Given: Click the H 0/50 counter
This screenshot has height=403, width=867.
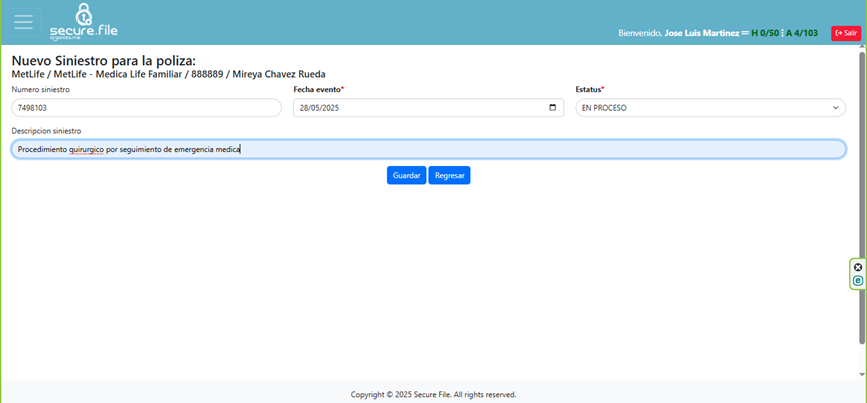Looking at the screenshot, I should pyautogui.click(x=765, y=33).
